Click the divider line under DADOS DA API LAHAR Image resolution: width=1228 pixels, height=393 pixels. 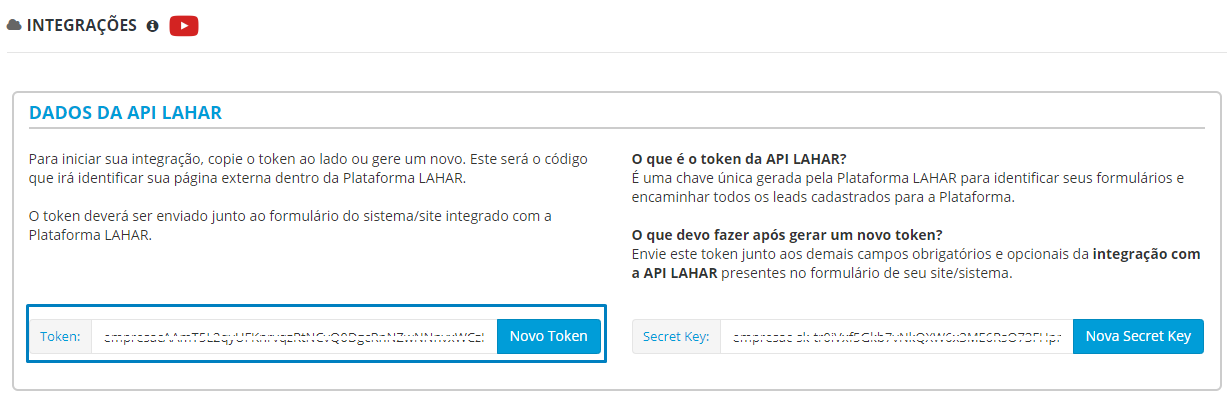pos(616,128)
